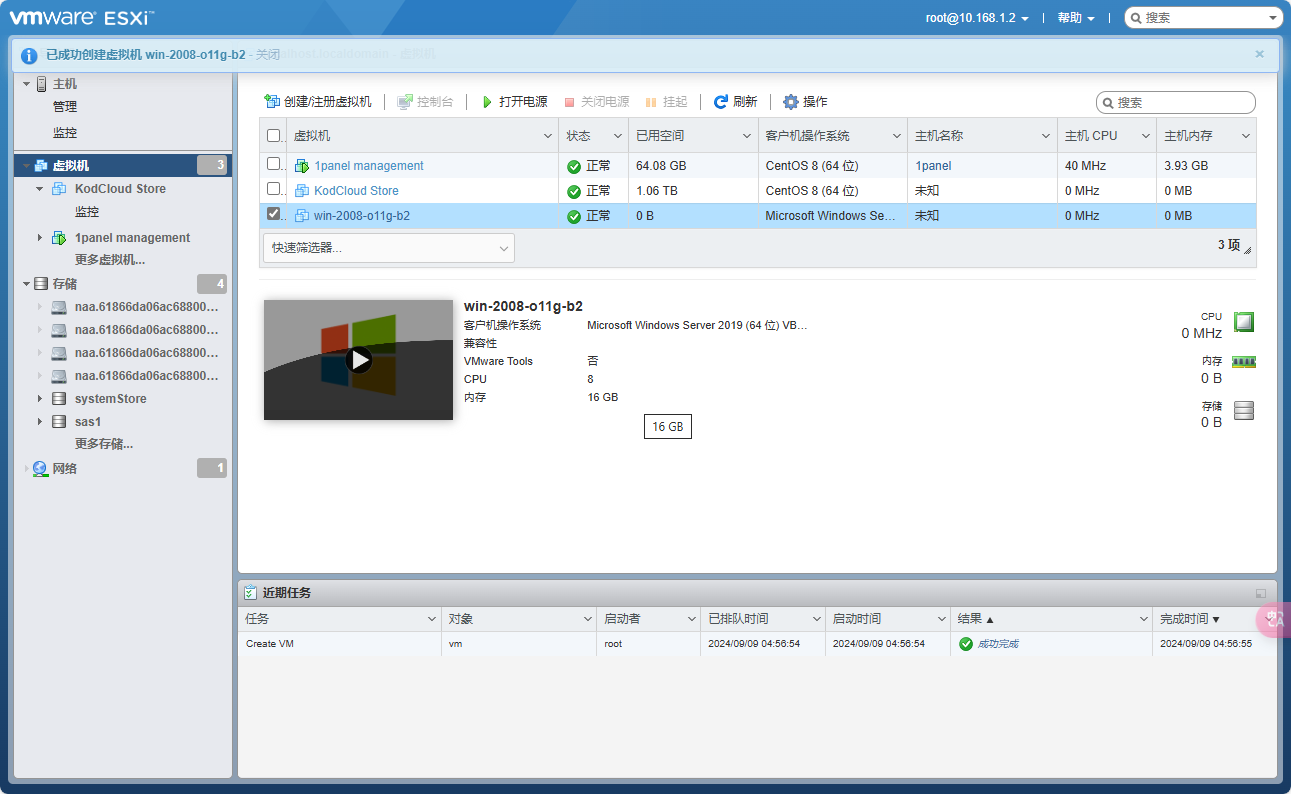The image size is (1291, 794).
Task: Check the KodCloud Store row checkbox
Action: [274, 189]
